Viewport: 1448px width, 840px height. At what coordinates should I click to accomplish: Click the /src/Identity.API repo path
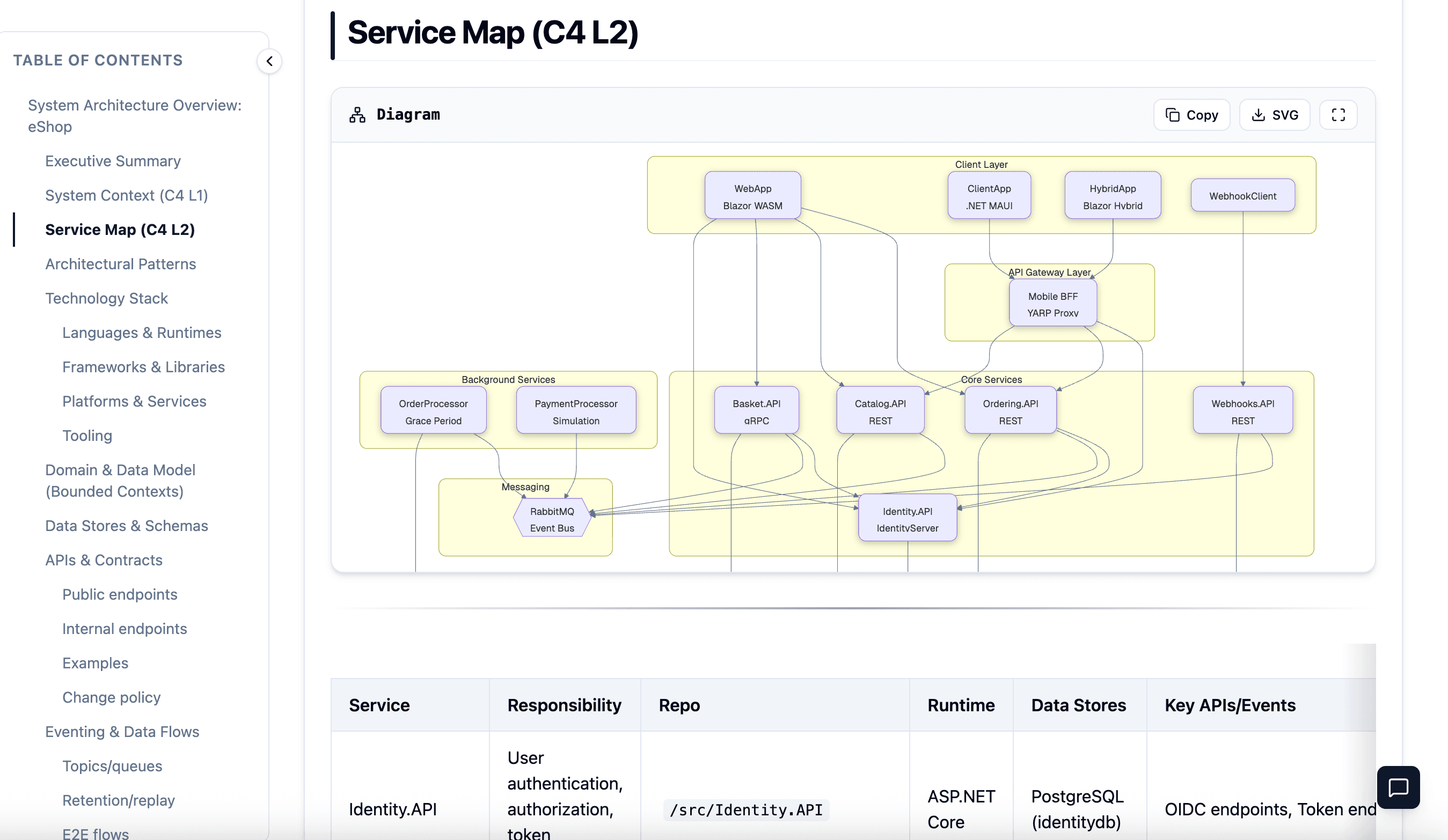745,809
